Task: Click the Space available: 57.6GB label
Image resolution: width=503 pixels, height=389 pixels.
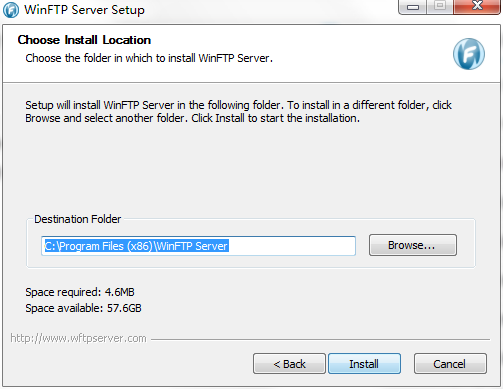Action: (83, 308)
